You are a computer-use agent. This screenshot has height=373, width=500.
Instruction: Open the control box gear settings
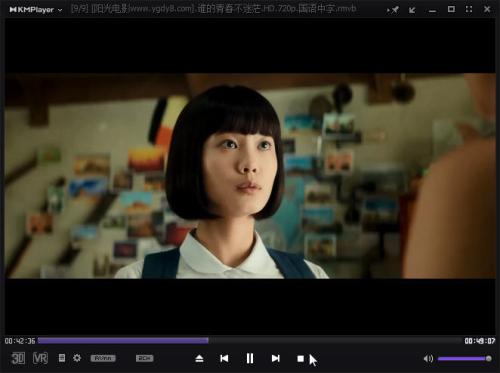tap(77, 358)
